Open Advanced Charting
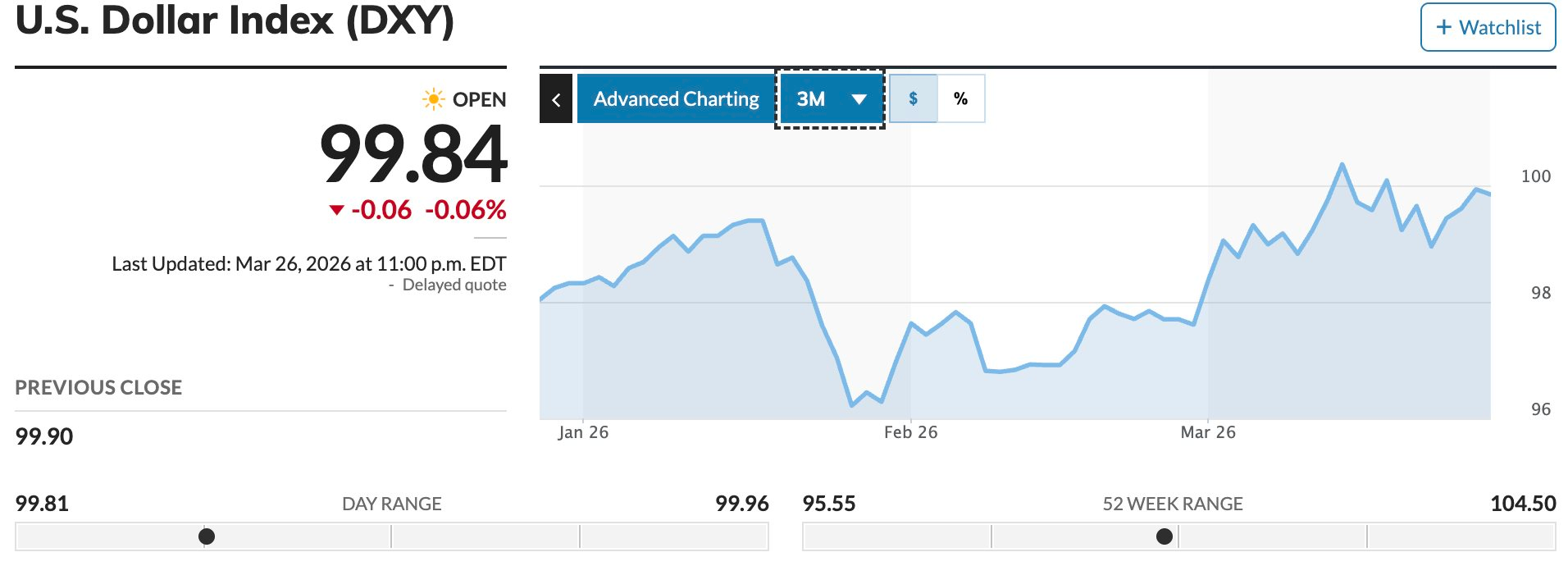The width and height of the screenshot is (1568, 566). click(676, 99)
